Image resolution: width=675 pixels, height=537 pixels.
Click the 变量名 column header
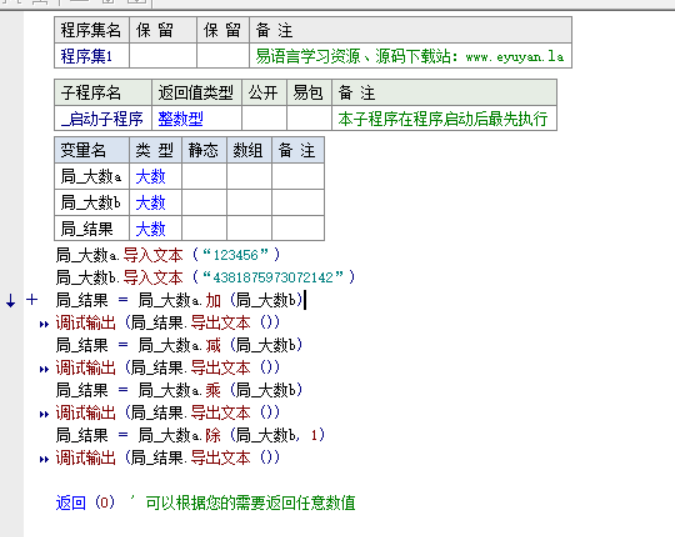coord(92,150)
